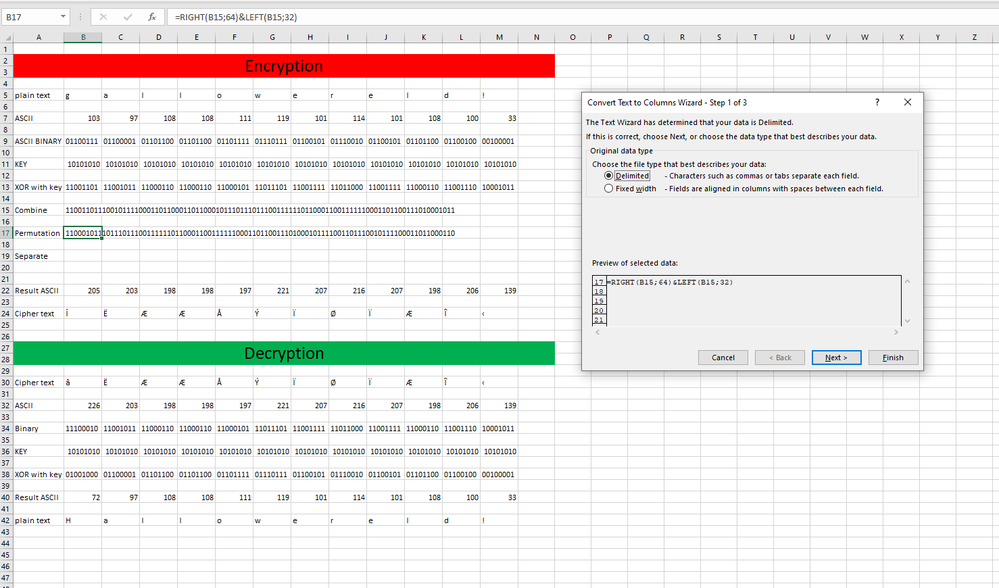Click the 'Permutation' label cell
This screenshot has height=588, width=999.
click(37, 233)
